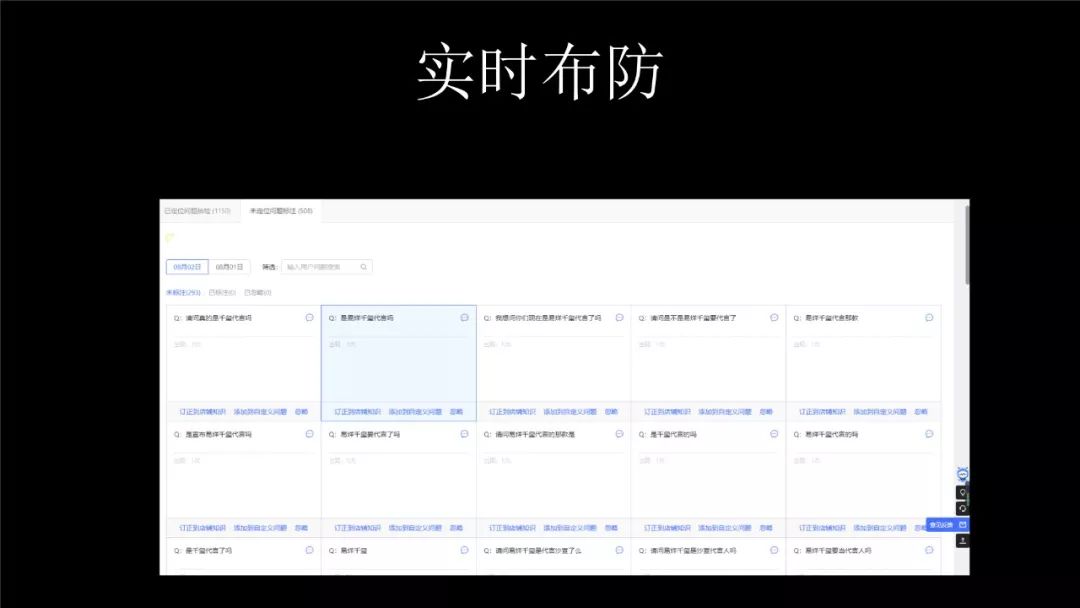Open chat icon on card 请问易烊千玺是沙宣代言人吗
Image resolution: width=1080 pixels, height=608 pixels.
click(x=774, y=550)
